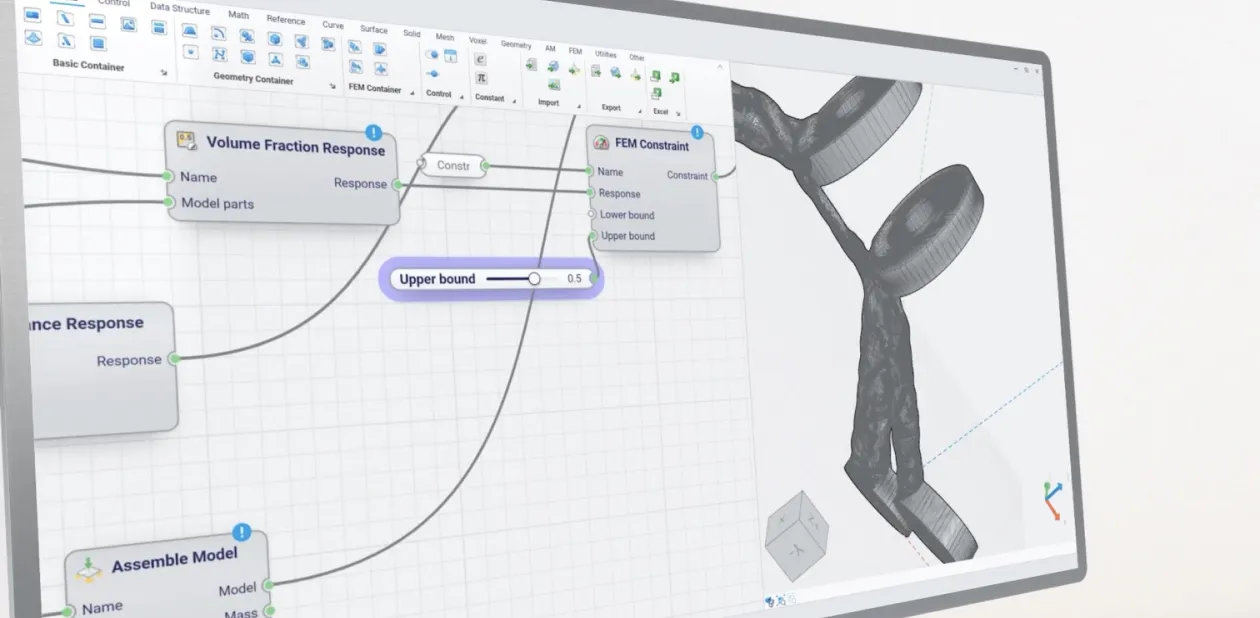Screen dimensions: 1260x618
Task: Switch to the Mesh ribbon tab
Action: pyautogui.click(x=444, y=37)
